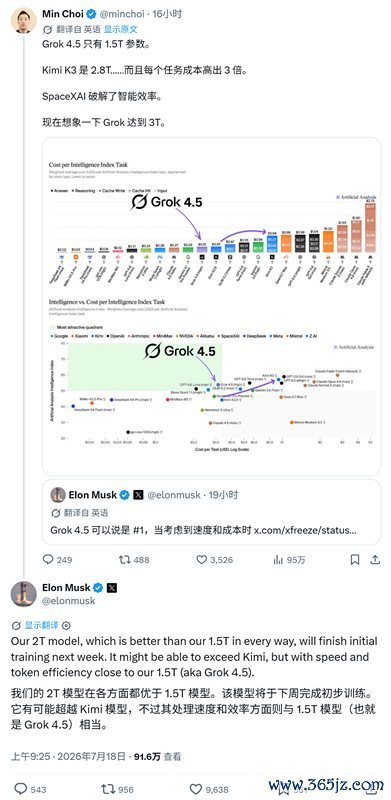Bookmark Min Choi's tweet
The width and height of the screenshot is (391, 800).
pyautogui.click(x=355, y=560)
